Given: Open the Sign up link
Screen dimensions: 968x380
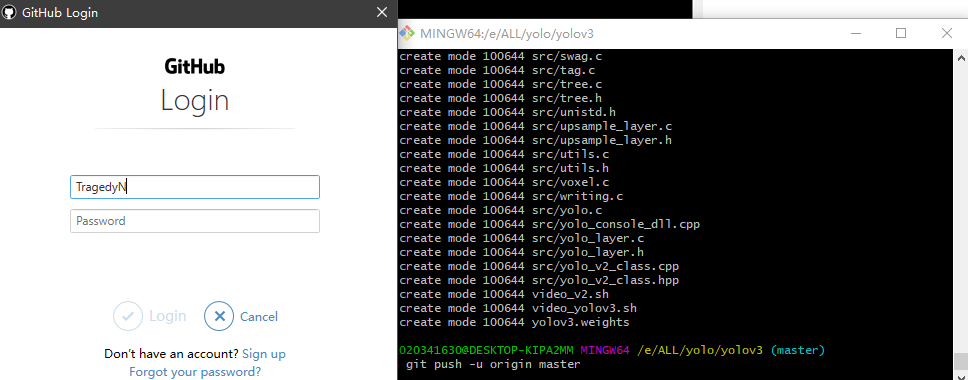Looking at the screenshot, I should pyautogui.click(x=264, y=354).
